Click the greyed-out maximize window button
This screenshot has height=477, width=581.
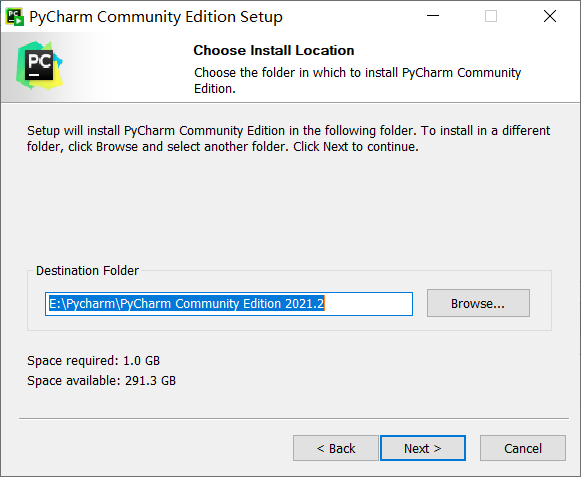click(491, 16)
